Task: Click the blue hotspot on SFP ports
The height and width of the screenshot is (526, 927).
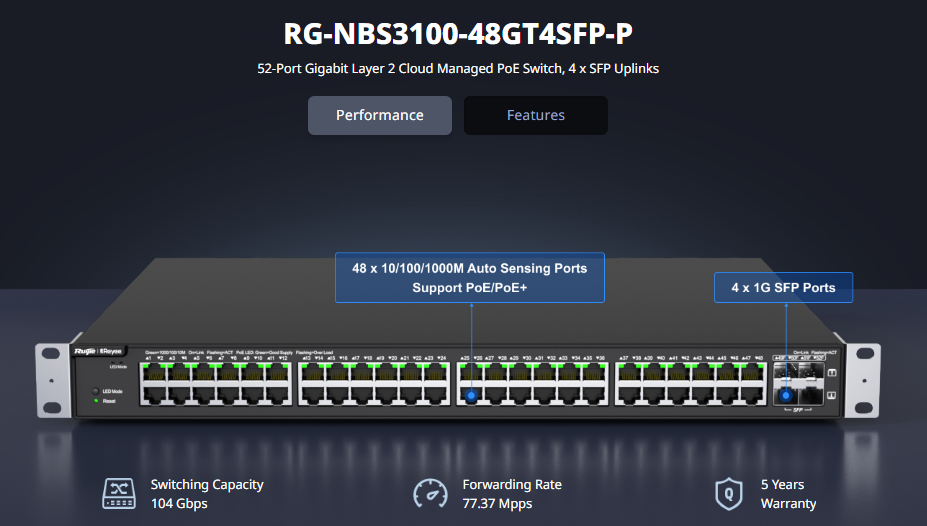Action: click(x=786, y=395)
